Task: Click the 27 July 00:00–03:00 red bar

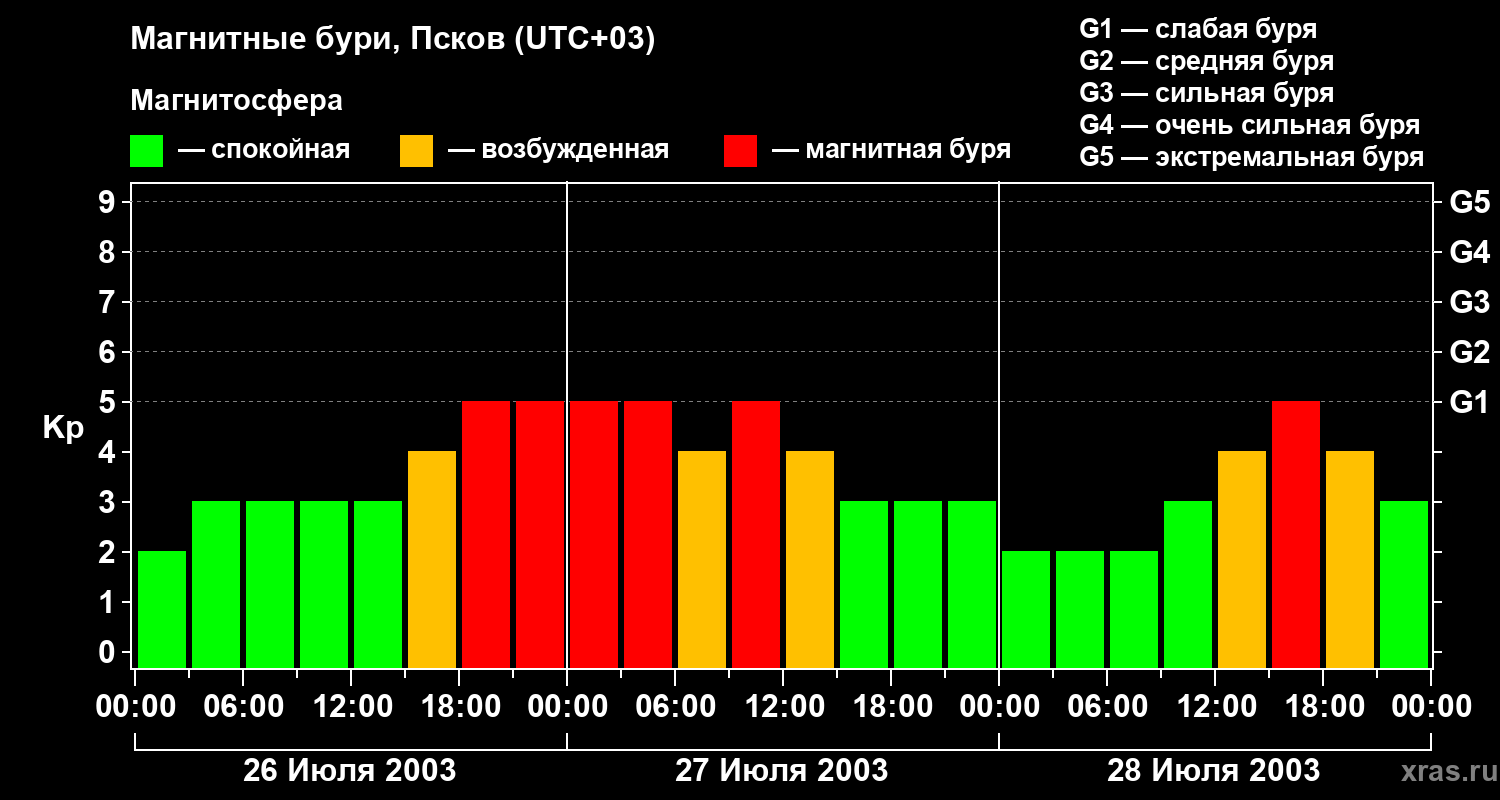Action: 594,534
